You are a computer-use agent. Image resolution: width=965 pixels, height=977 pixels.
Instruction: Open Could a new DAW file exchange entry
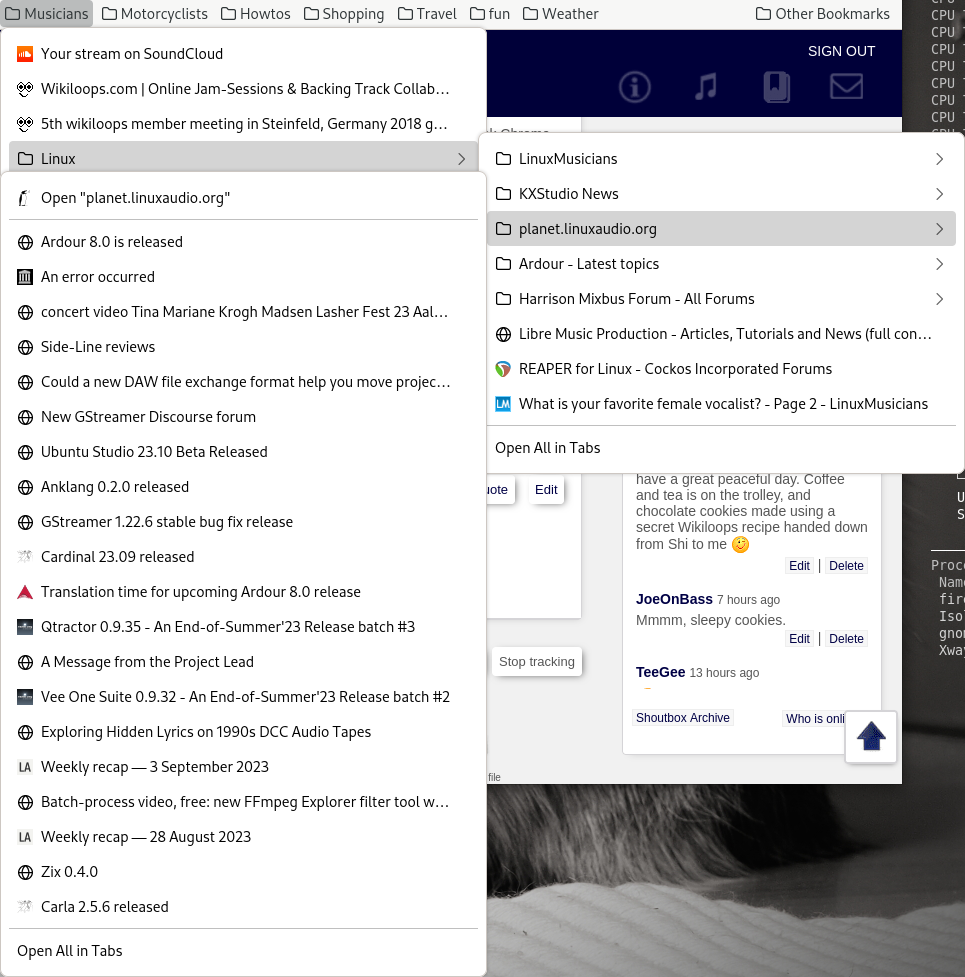(244, 382)
